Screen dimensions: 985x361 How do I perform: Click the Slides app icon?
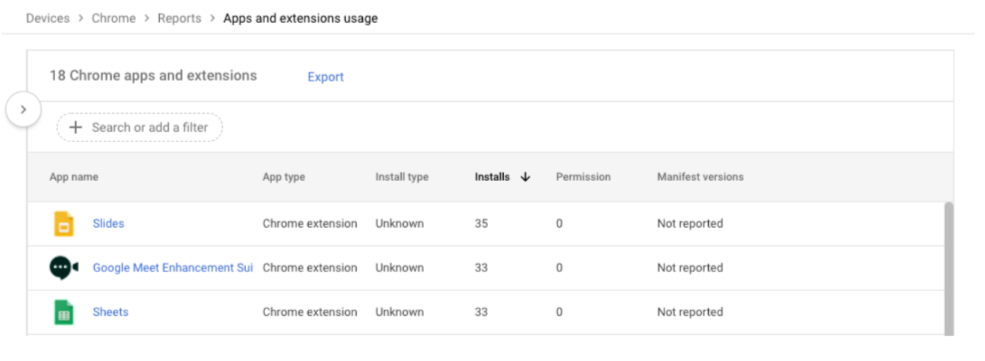tap(63, 224)
